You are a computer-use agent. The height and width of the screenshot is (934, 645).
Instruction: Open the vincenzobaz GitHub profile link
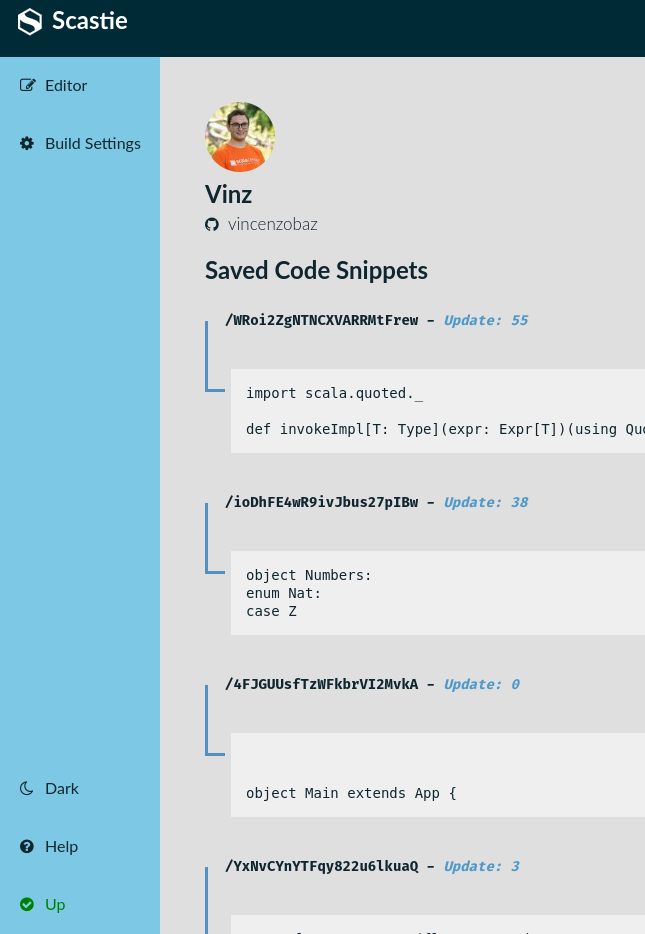coord(272,224)
